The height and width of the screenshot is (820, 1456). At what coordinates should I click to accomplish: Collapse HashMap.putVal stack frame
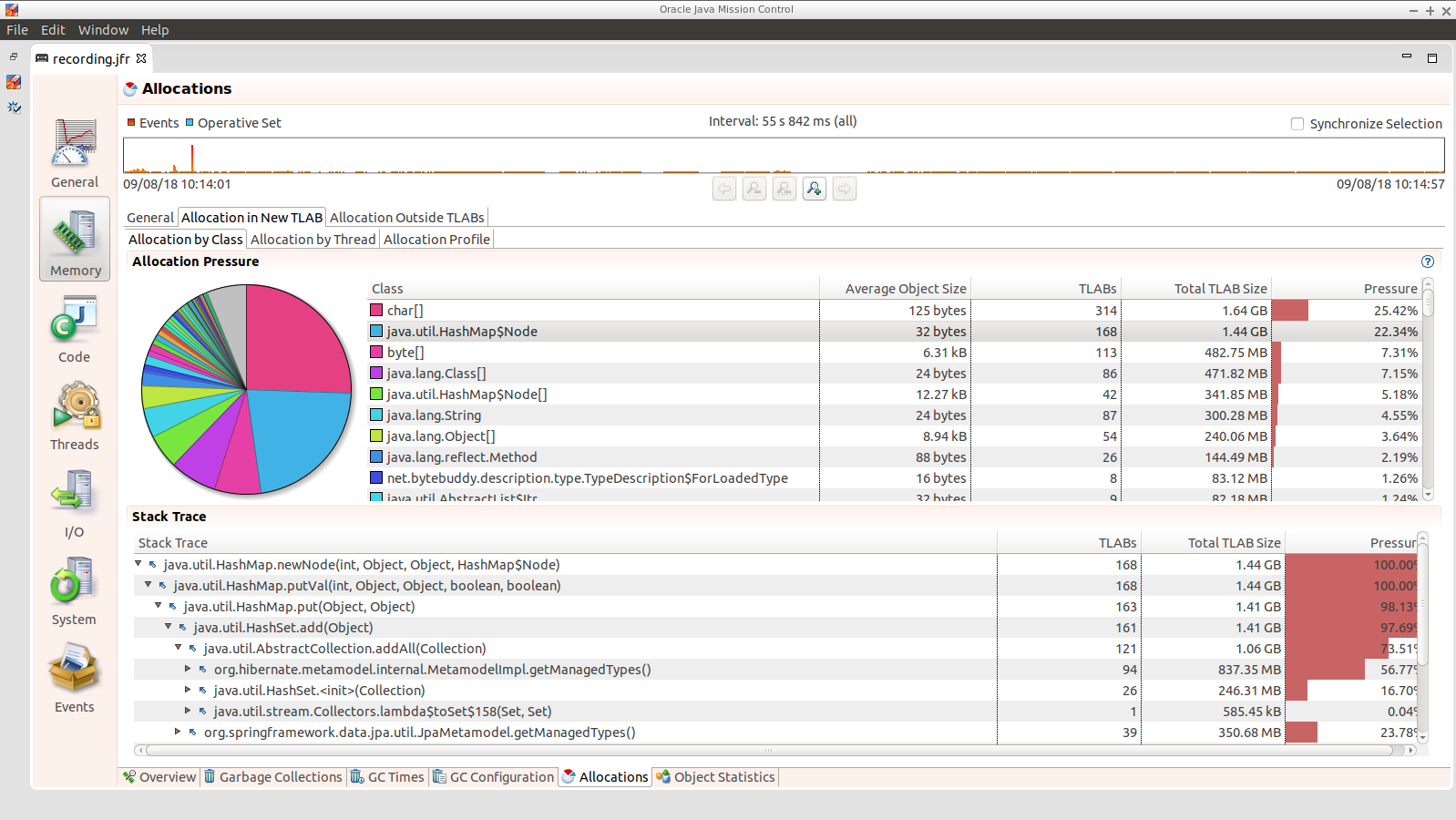[x=149, y=585]
